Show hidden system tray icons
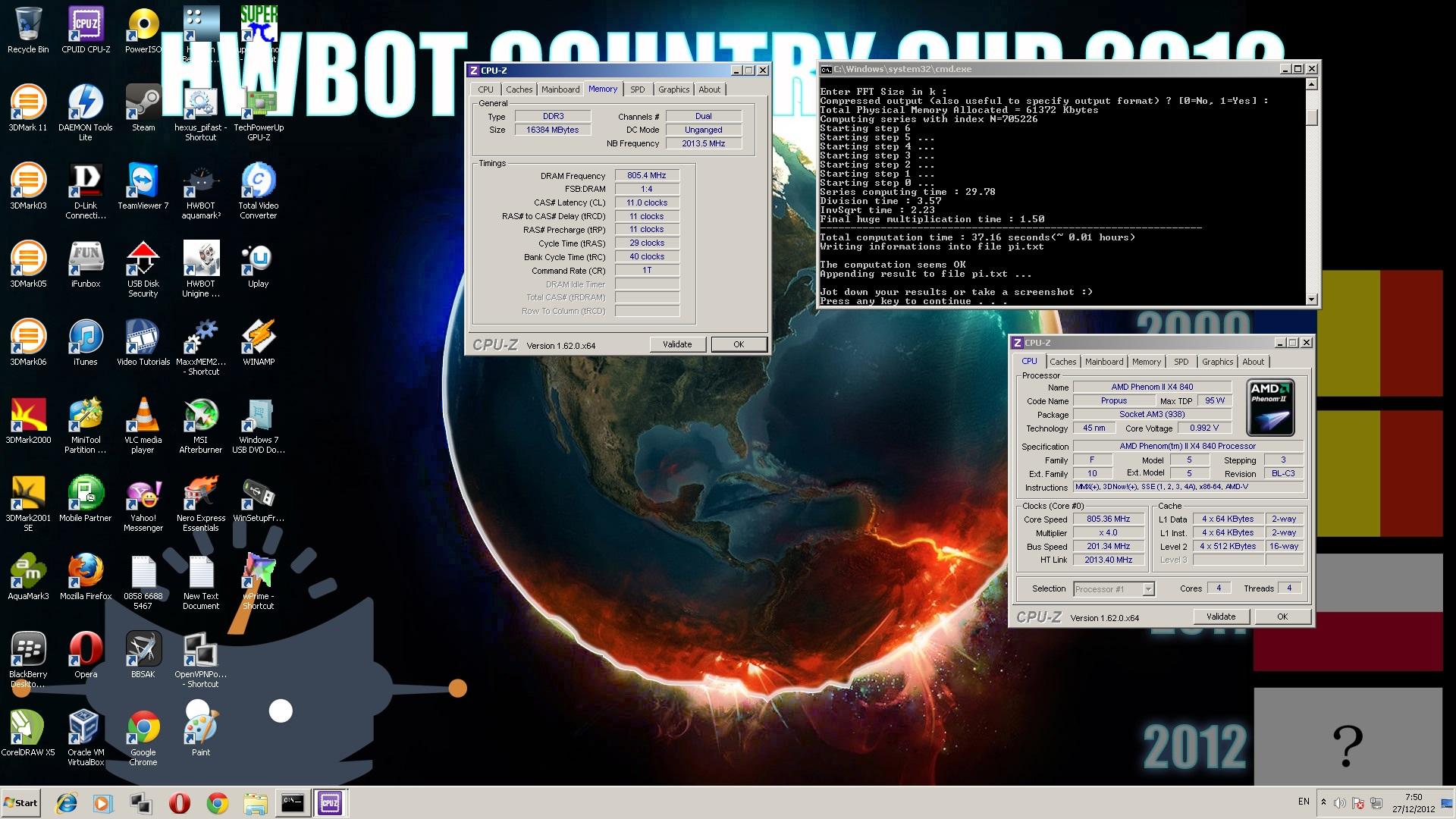1456x819 pixels. click(1323, 802)
